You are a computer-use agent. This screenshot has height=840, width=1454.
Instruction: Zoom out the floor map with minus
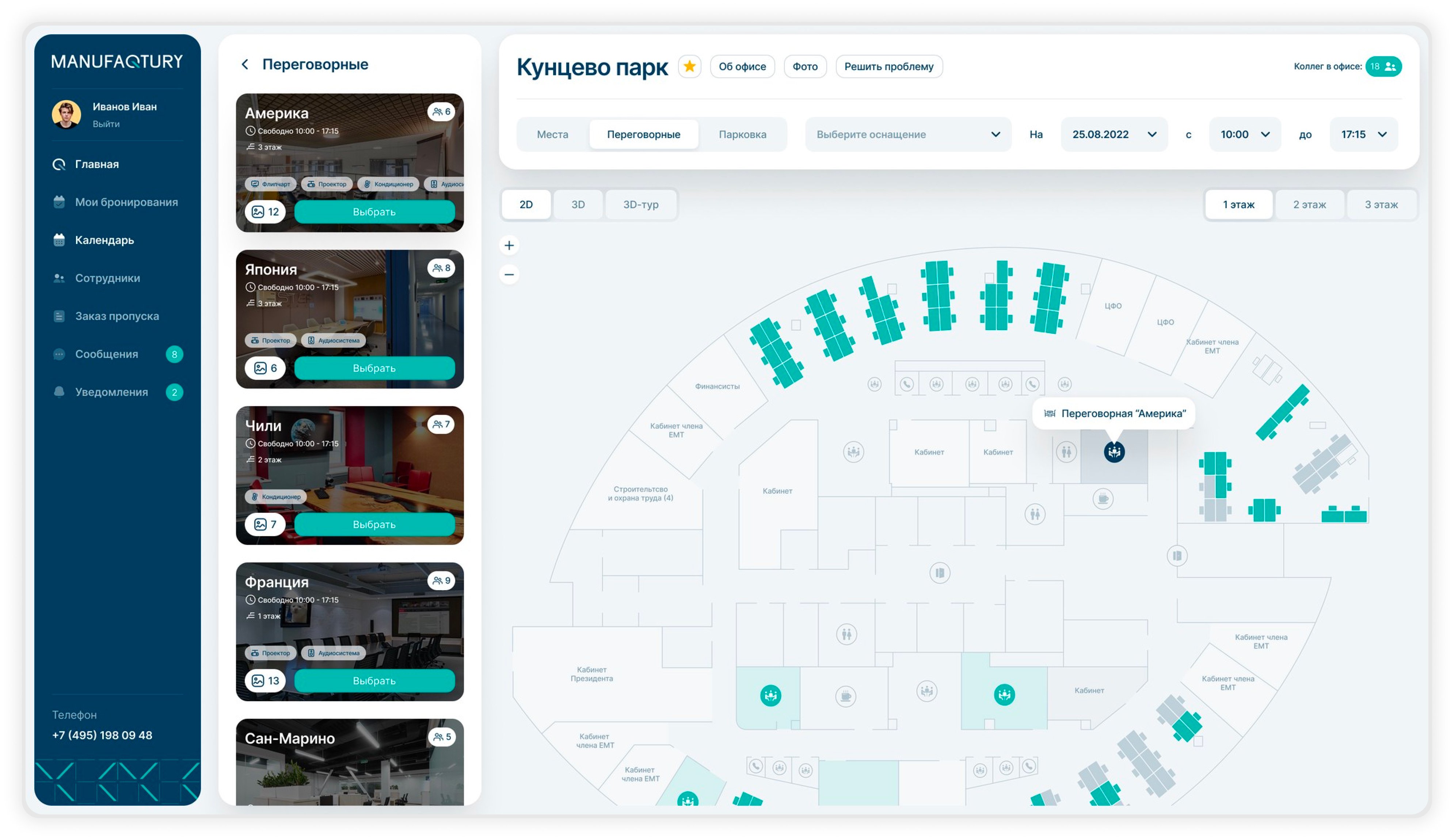tap(509, 275)
